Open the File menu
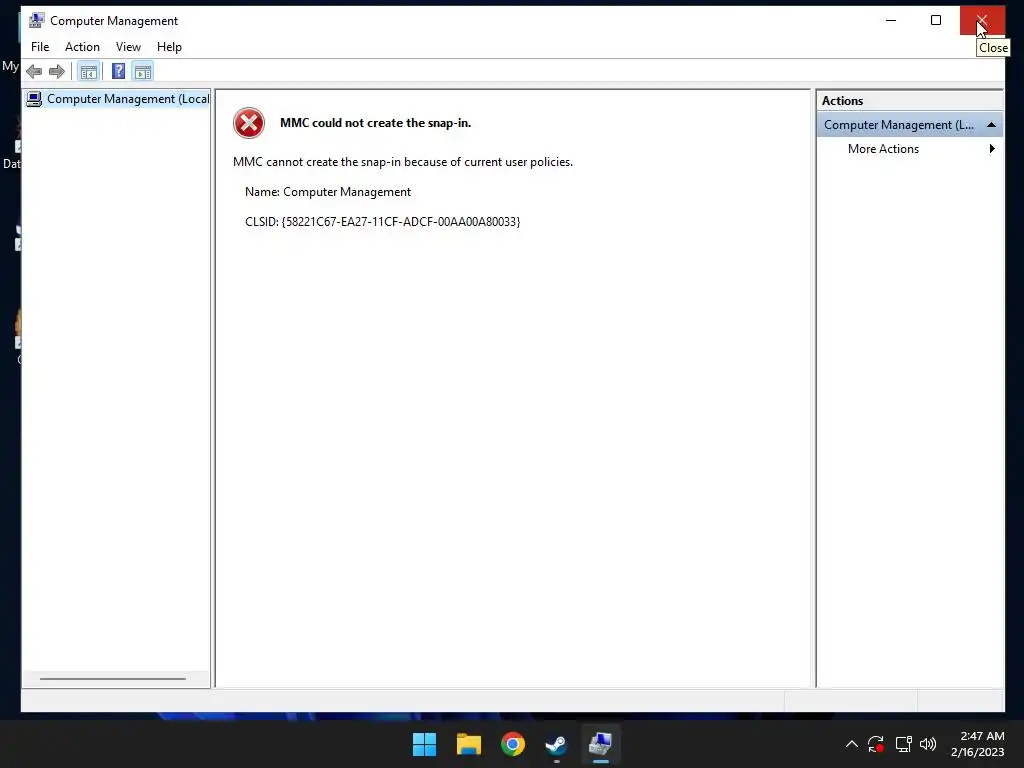Screen dimensions: 1024x768 tap(40, 47)
